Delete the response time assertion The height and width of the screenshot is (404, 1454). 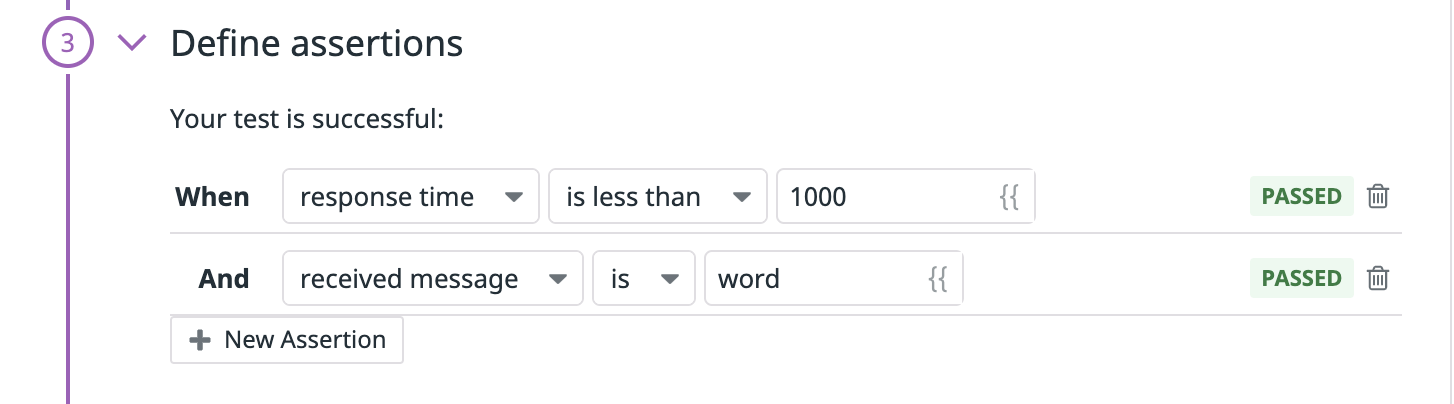click(x=1378, y=196)
